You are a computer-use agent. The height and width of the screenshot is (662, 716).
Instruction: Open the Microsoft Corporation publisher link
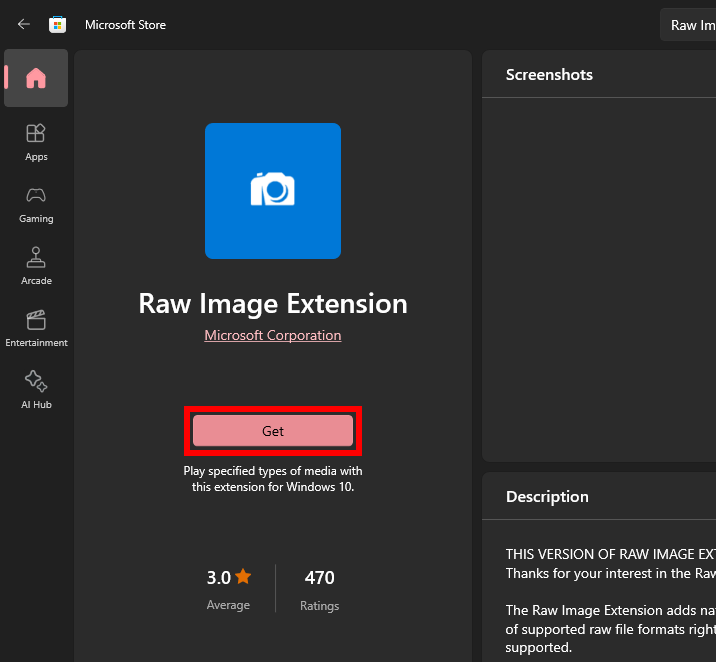tap(273, 336)
